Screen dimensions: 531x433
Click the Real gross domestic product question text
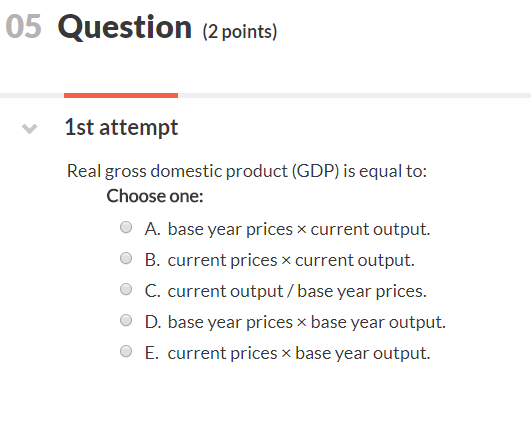pos(247,171)
